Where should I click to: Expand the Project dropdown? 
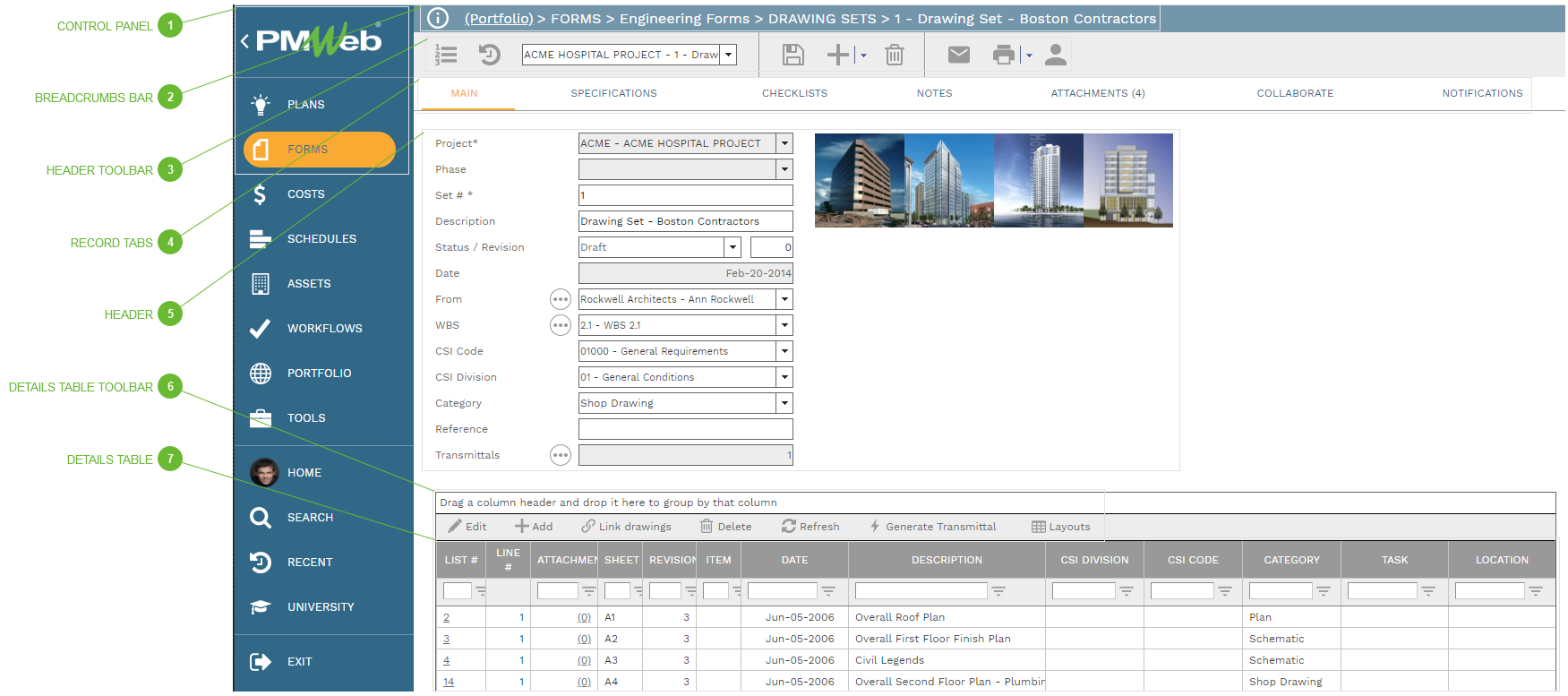point(784,143)
